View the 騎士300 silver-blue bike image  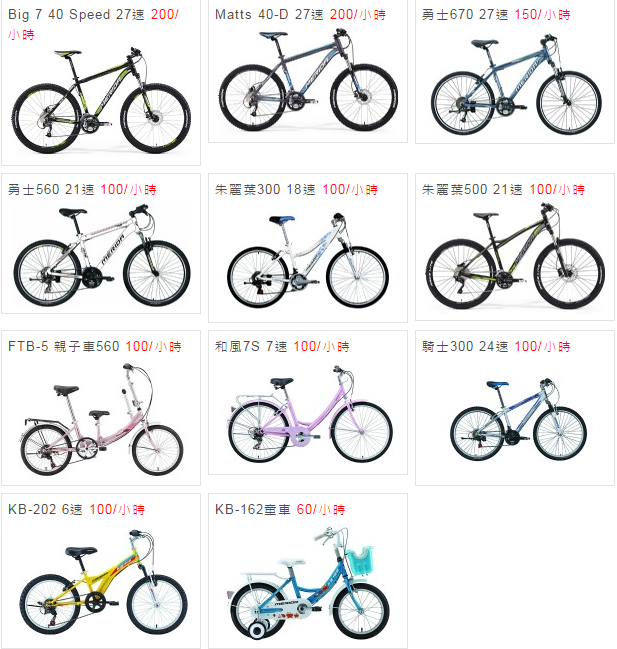[518, 419]
